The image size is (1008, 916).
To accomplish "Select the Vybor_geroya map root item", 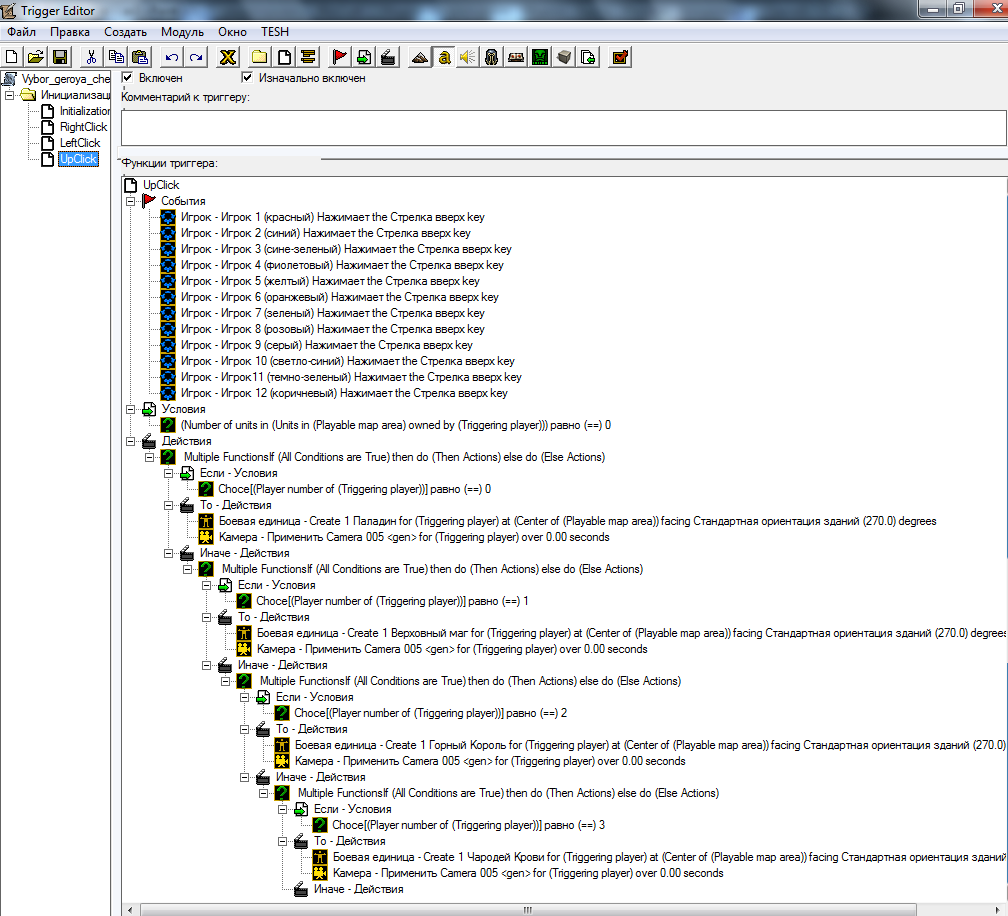I will click(x=66, y=79).
